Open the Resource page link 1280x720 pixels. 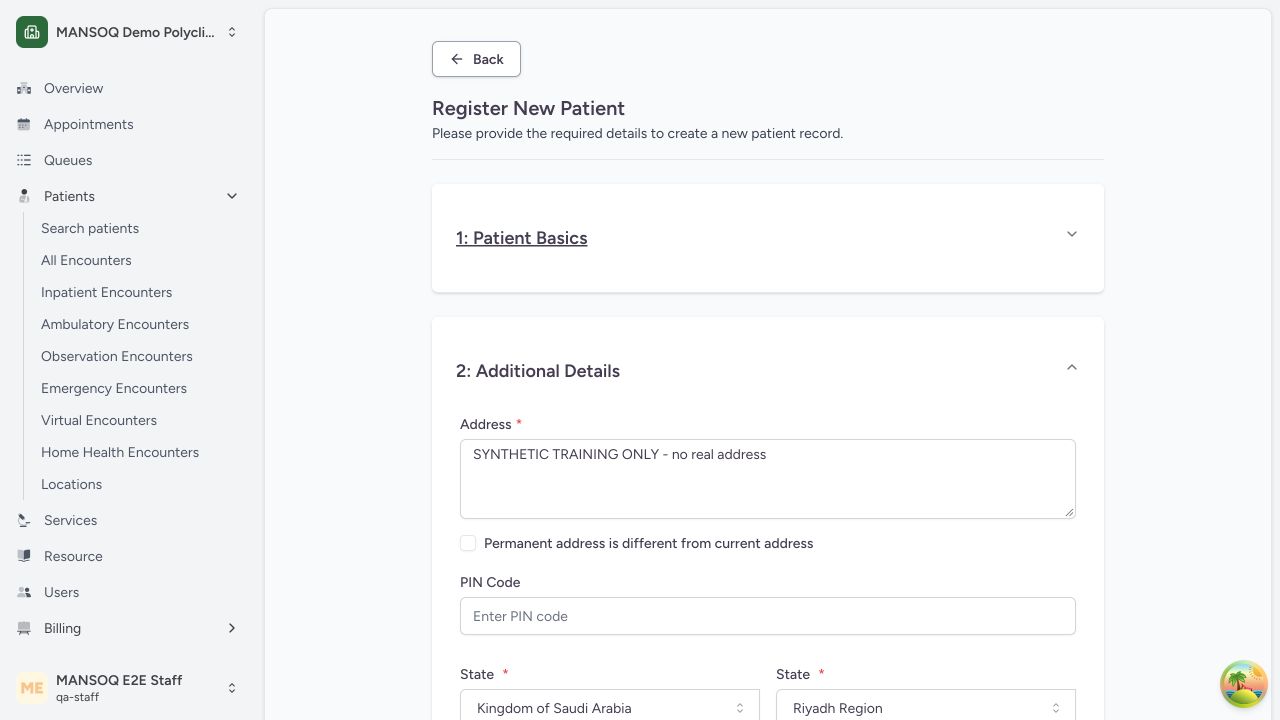pos(73,556)
